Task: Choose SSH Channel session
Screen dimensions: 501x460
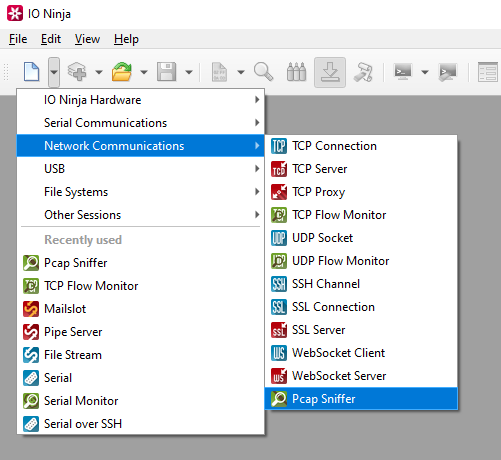Action: coord(361,284)
